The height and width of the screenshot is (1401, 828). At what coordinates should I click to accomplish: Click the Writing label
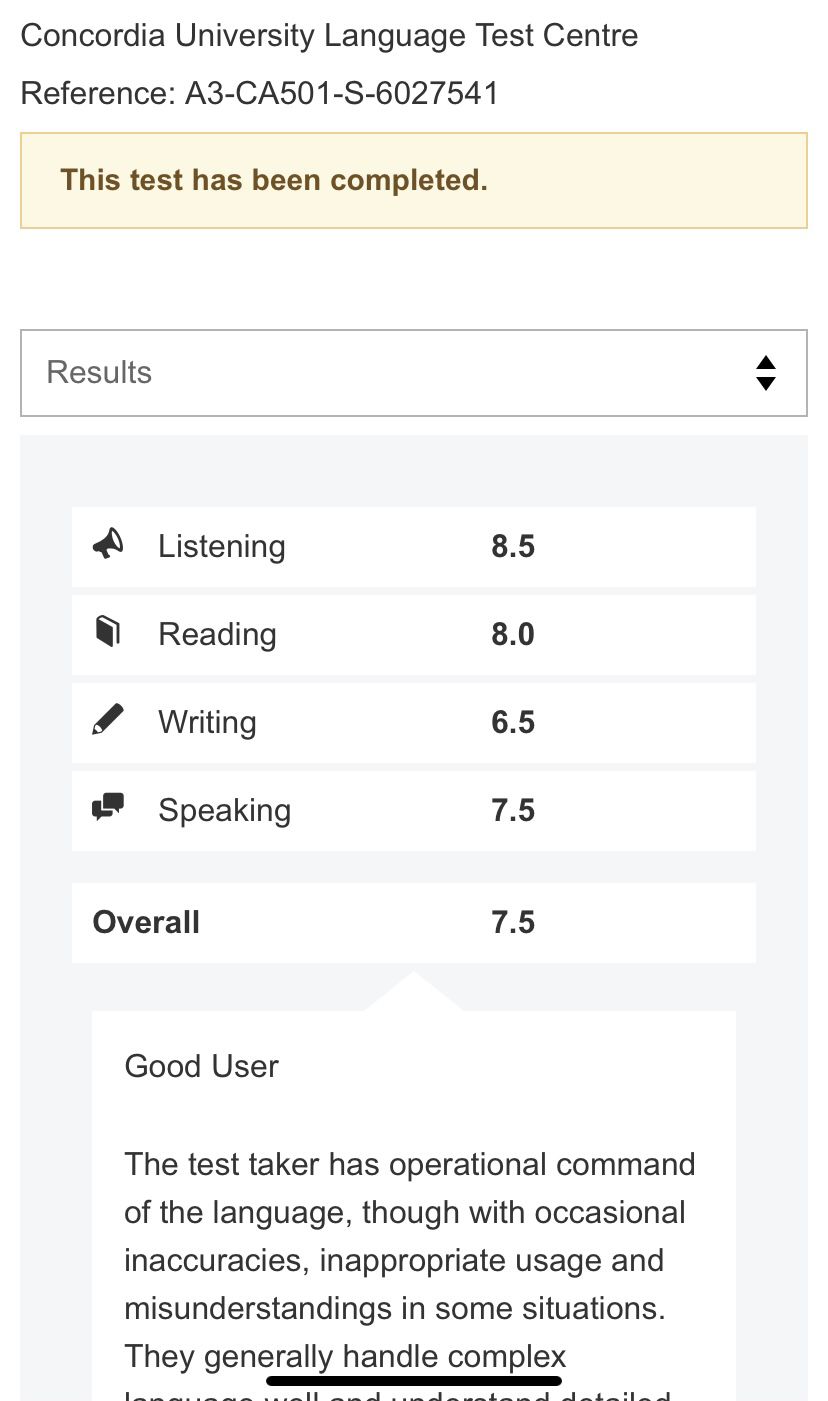pyautogui.click(x=207, y=723)
